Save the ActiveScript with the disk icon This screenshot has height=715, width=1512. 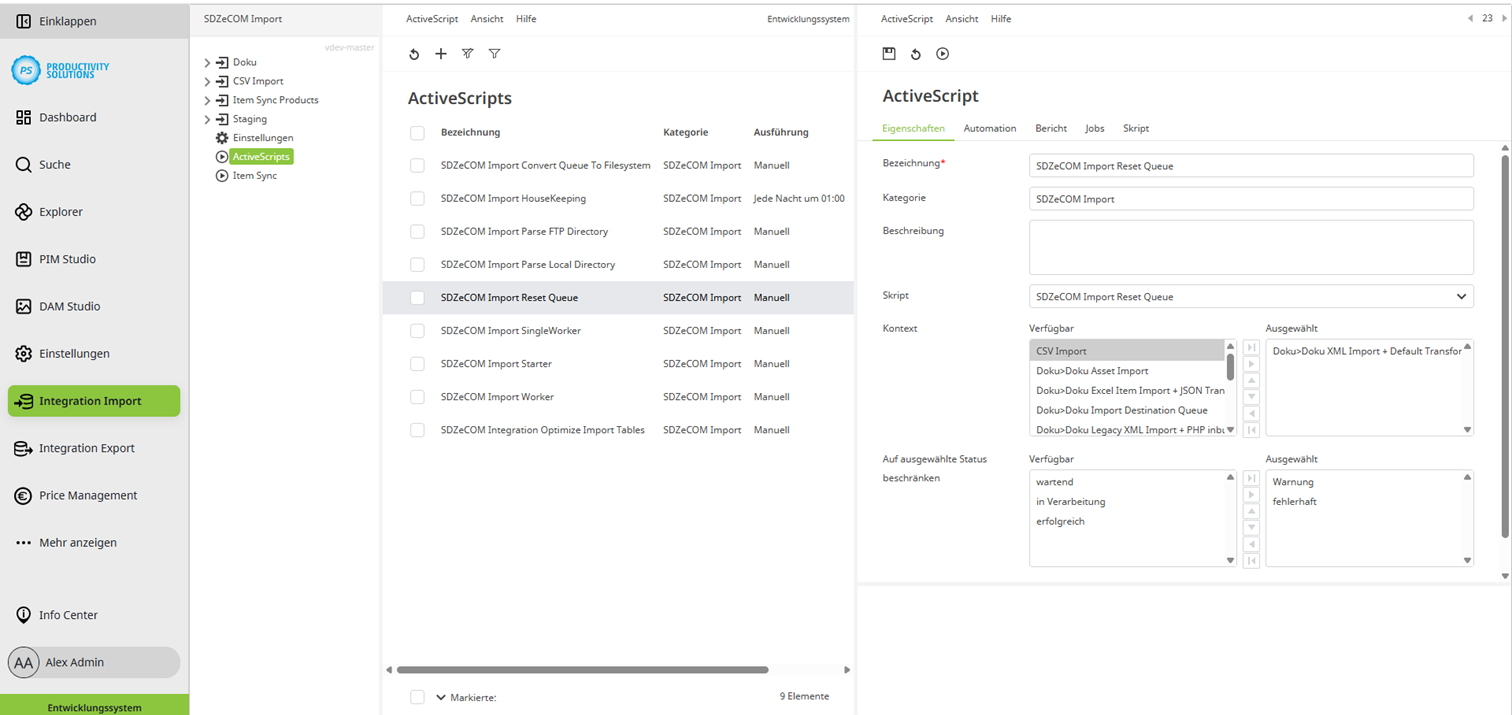coord(889,53)
